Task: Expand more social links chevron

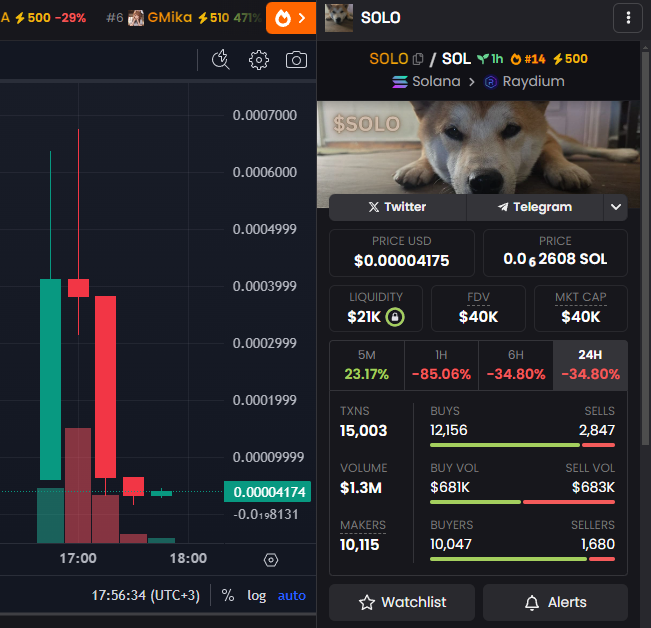Action: tap(616, 207)
